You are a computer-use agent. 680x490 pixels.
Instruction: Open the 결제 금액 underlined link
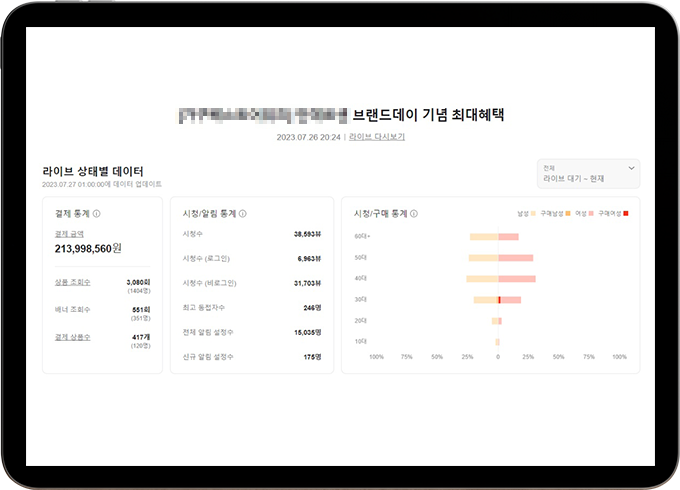click(x=68, y=233)
